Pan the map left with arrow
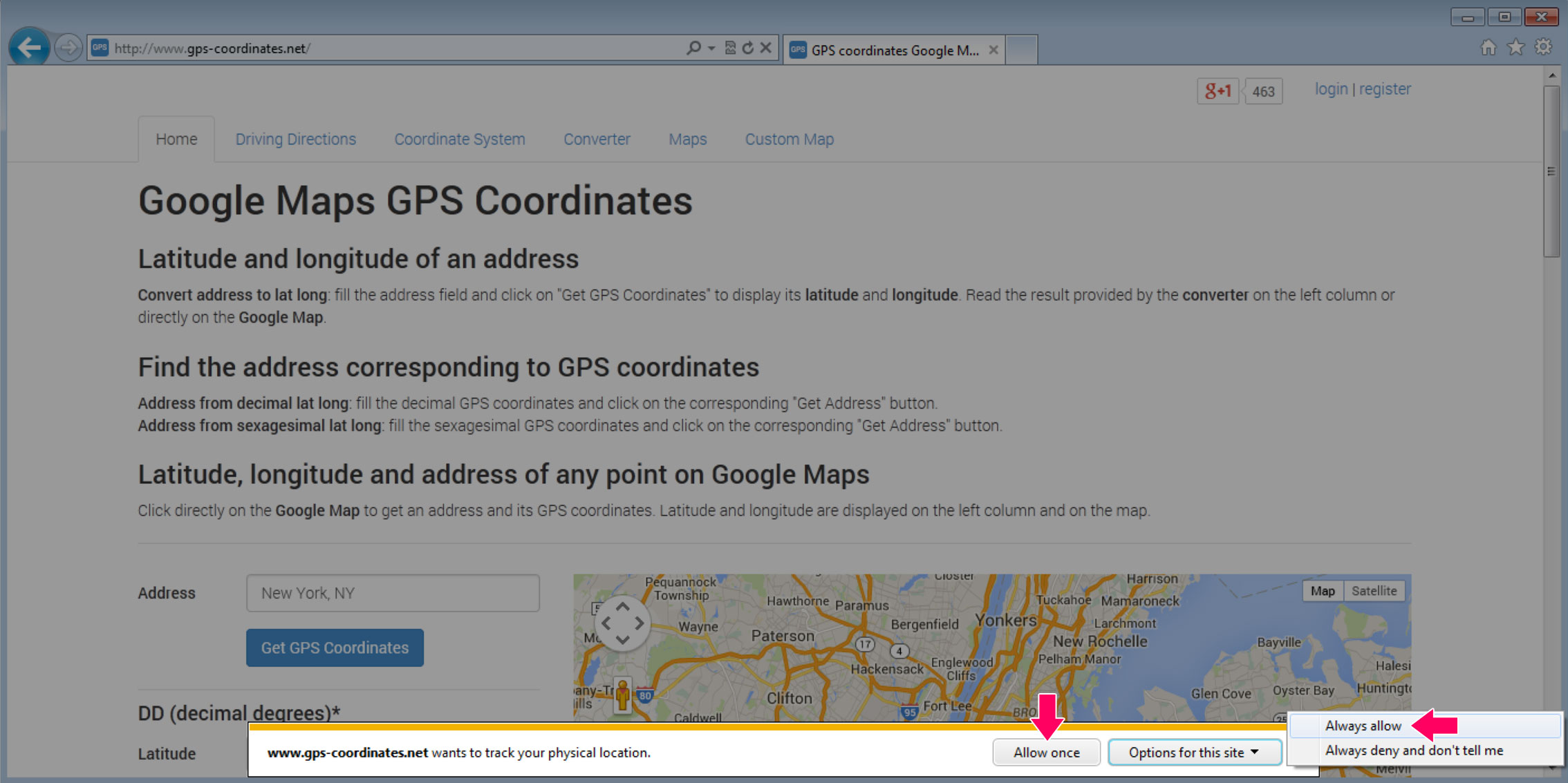This screenshot has height=783, width=1568. [x=606, y=623]
